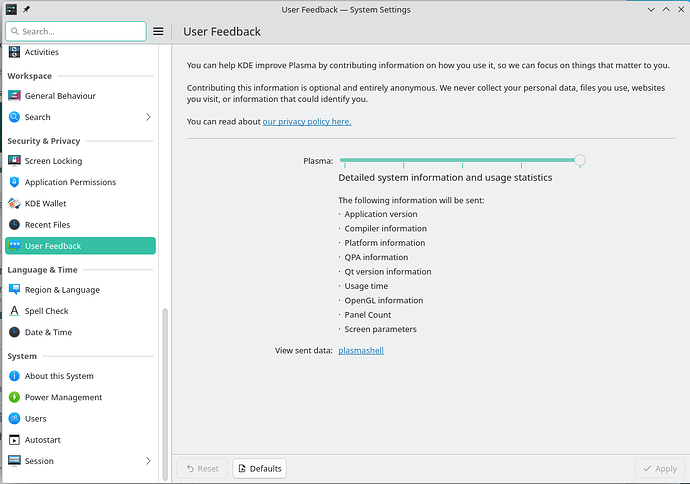Click the System Settings app icon in titlebar
The height and width of the screenshot is (484, 690).
pyautogui.click(x=11, y=9)
